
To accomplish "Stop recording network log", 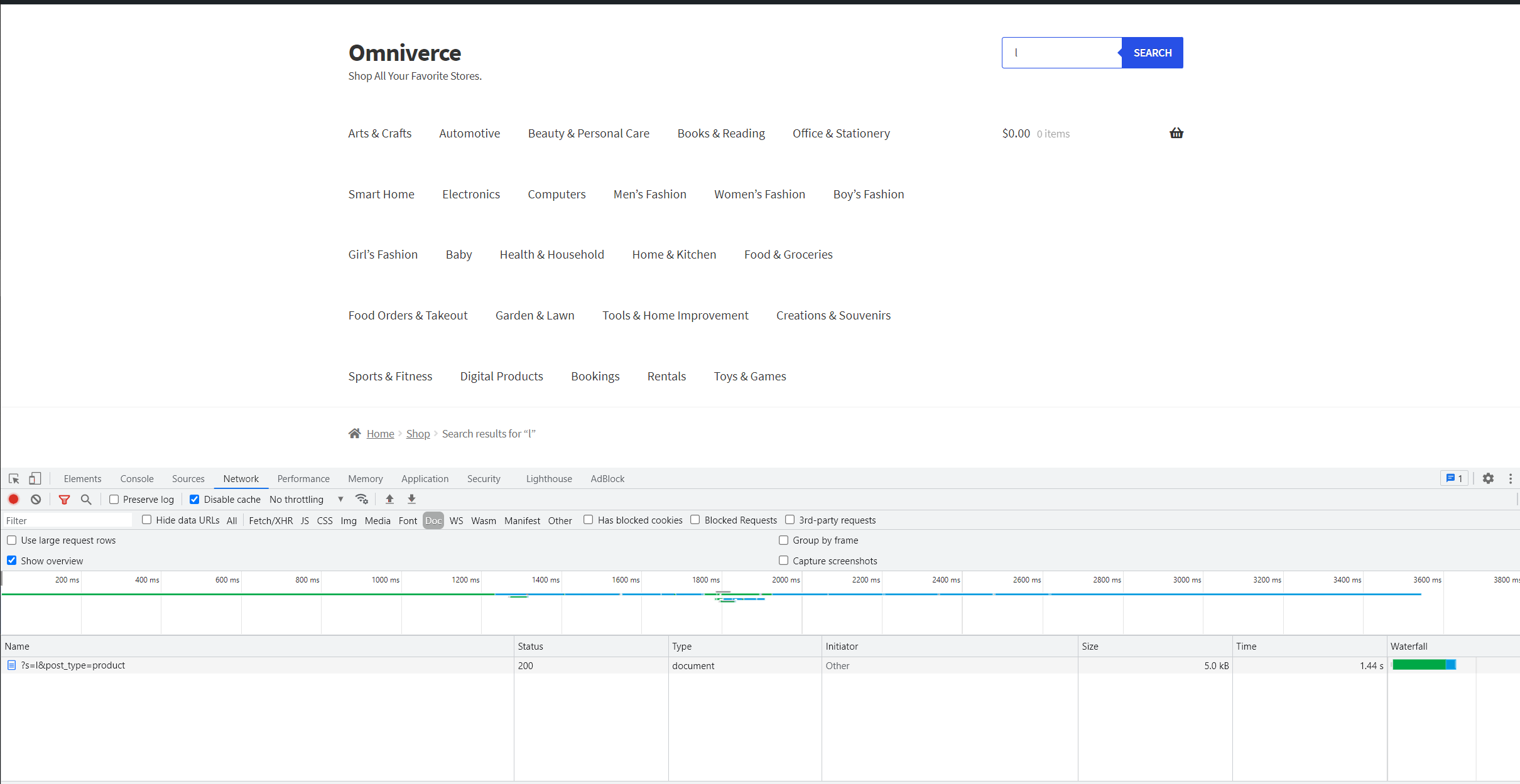I will pos(14,499).
